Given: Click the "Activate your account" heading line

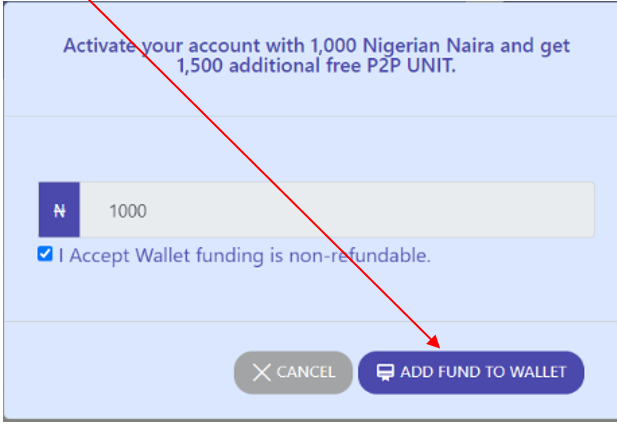Looking at the screenshot, I should coord(316,46).
